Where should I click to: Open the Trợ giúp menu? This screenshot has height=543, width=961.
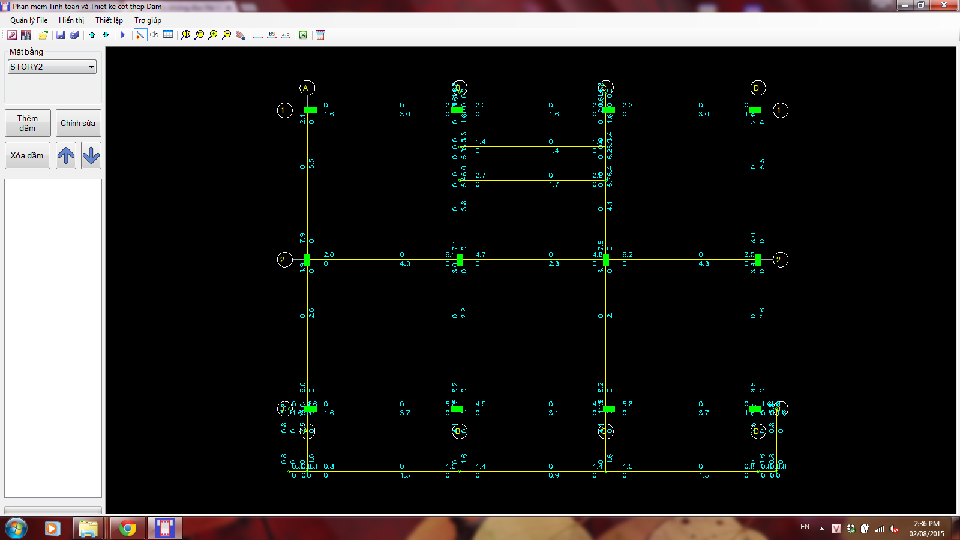tap(147, 20)
